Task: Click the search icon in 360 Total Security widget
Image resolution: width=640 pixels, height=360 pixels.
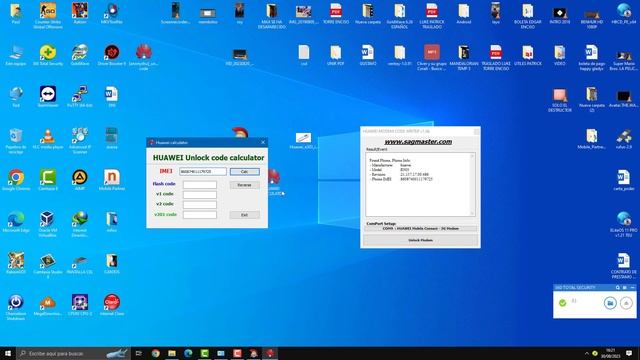Action: 618,287
